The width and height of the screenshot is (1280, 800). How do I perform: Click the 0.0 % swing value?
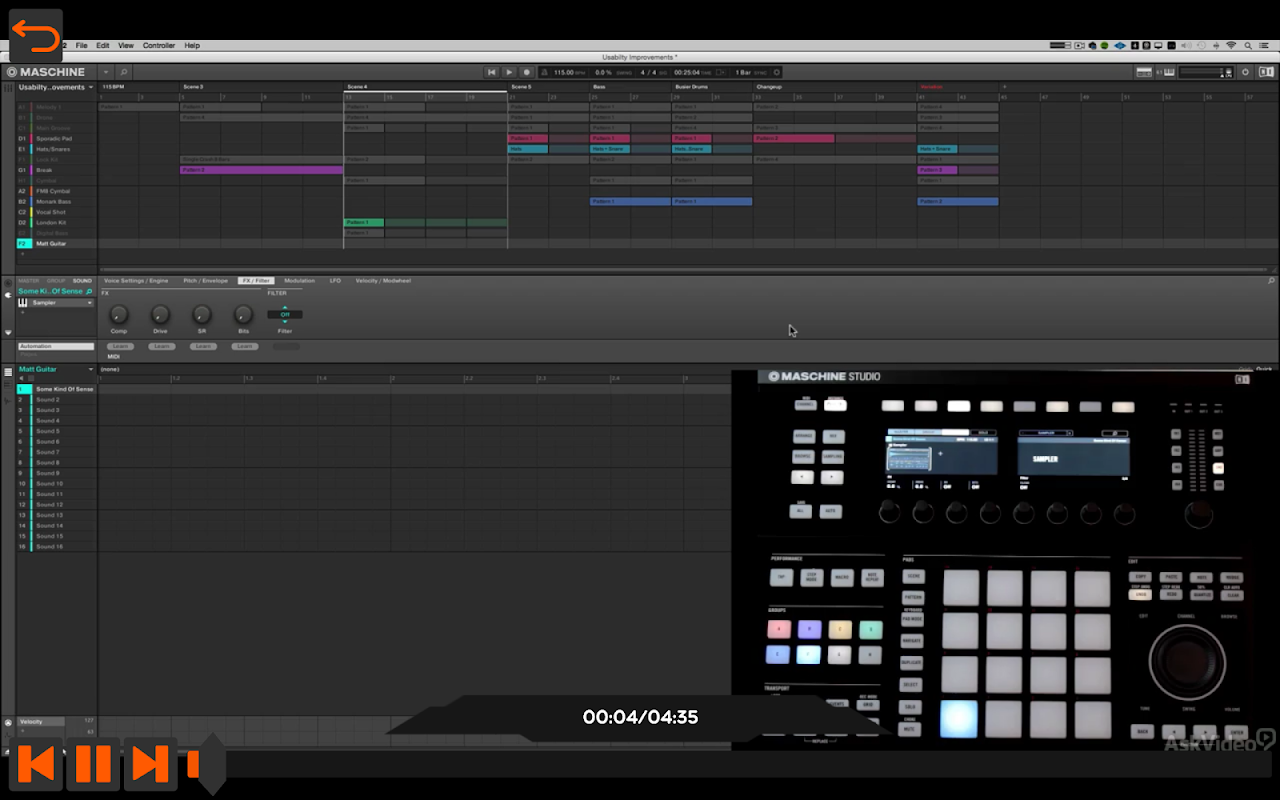point(604,72)
